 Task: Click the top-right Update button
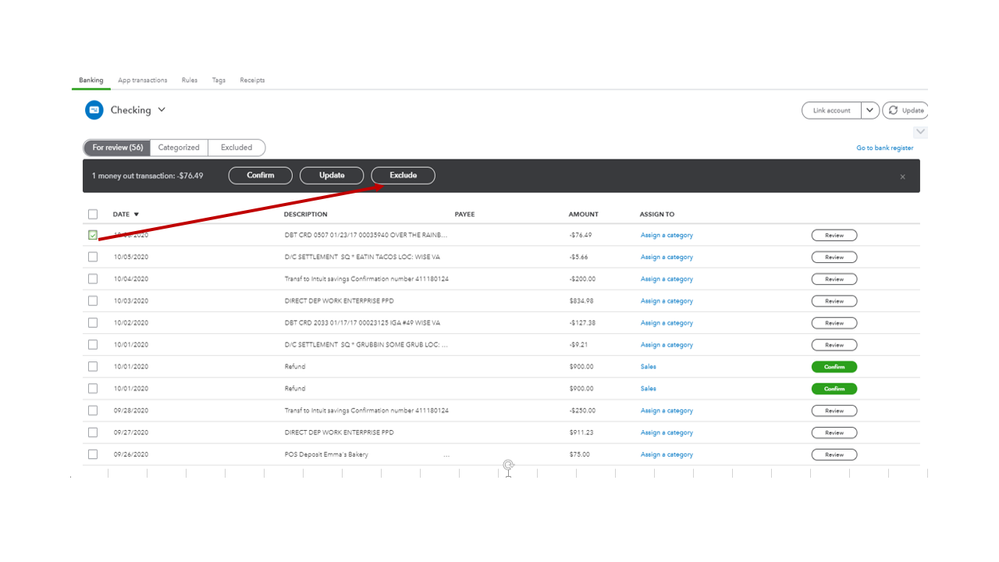click(905, 110)
